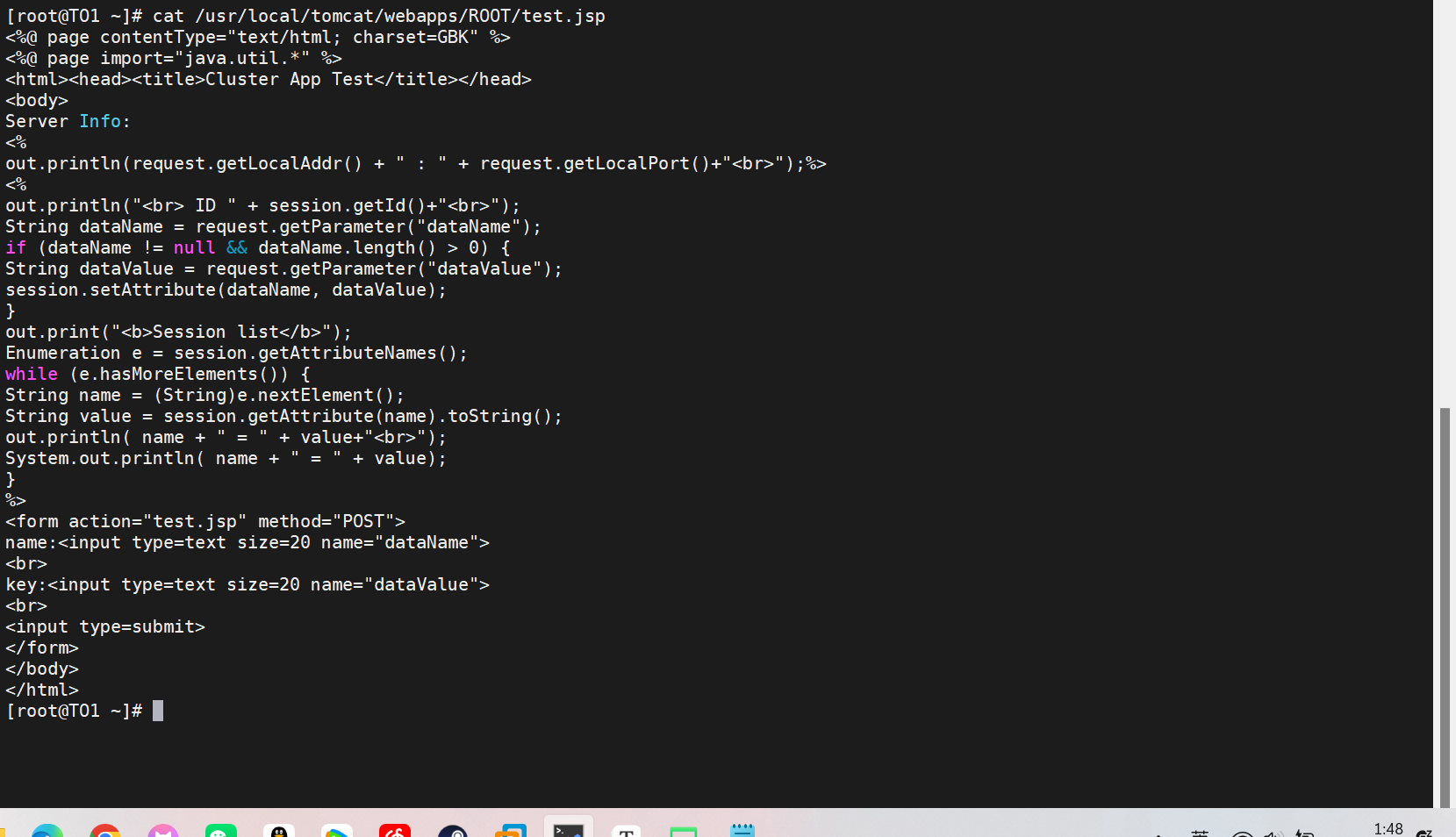Click the '<form action="test.jsp"' line
The image size is (1456, 837).
pyautogui.click(x=205, y=521)
